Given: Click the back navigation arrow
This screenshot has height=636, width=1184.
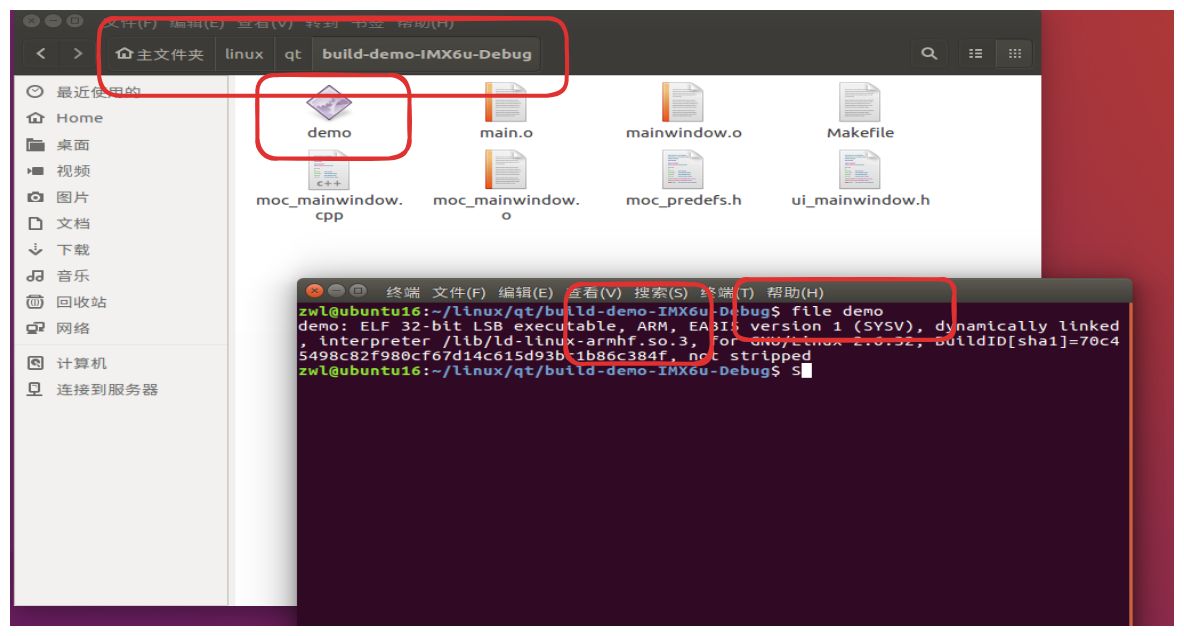Looking at the screenshot, I should [x=40, y=54].
